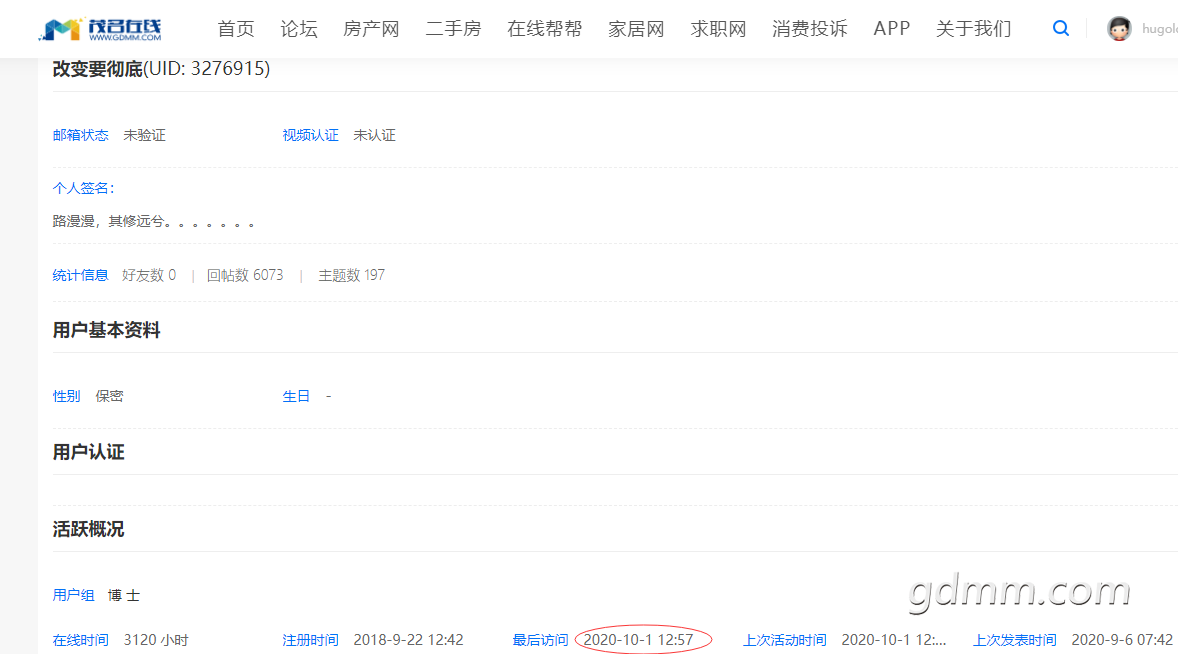Click the registration date 2018-9-22 12:42

409,640
